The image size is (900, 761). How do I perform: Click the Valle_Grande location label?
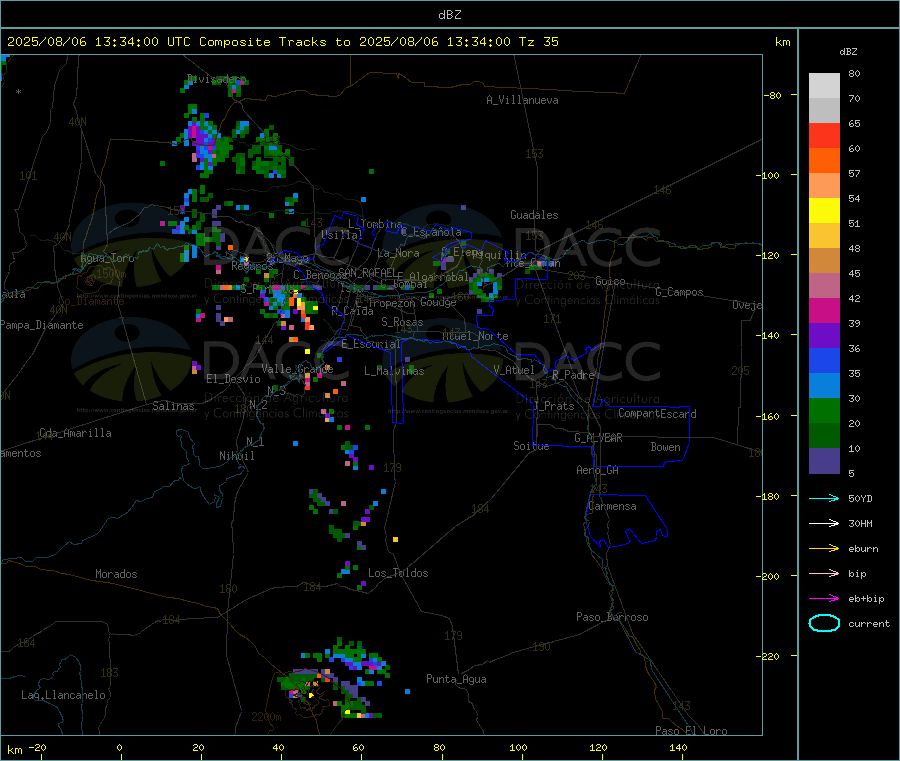pos(297,368)
